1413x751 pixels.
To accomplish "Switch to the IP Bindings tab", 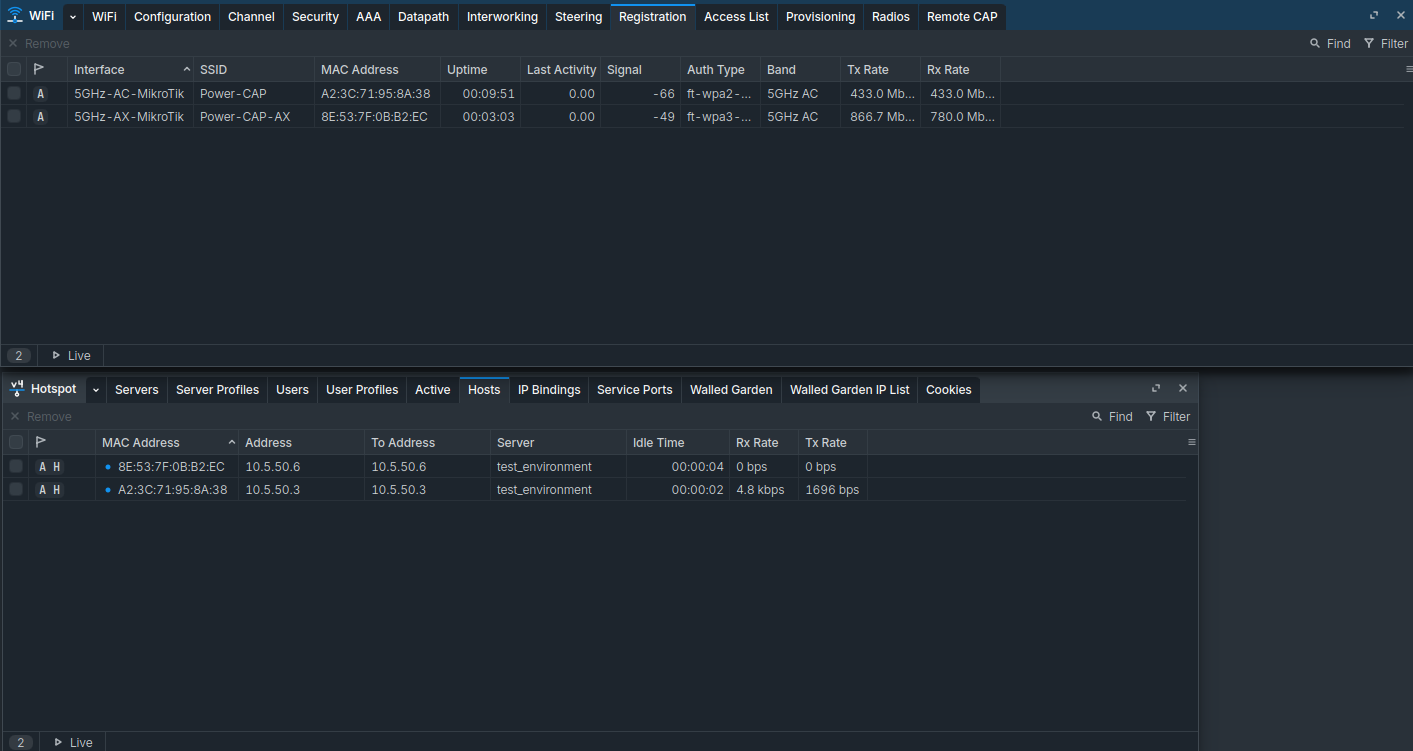I will point(549,390).
